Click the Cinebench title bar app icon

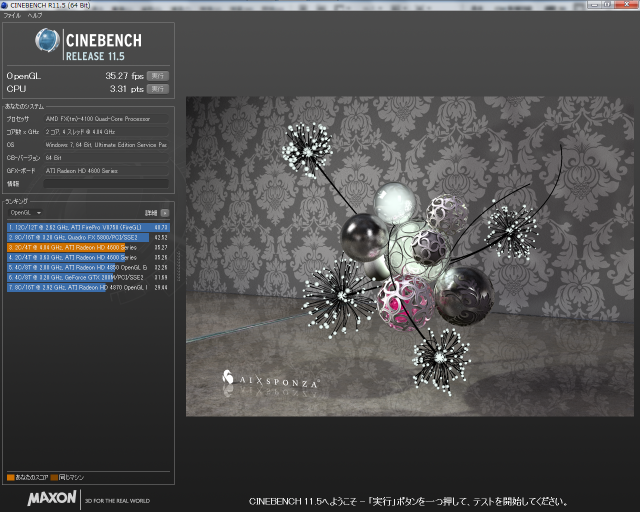click(x=4, y=5)
